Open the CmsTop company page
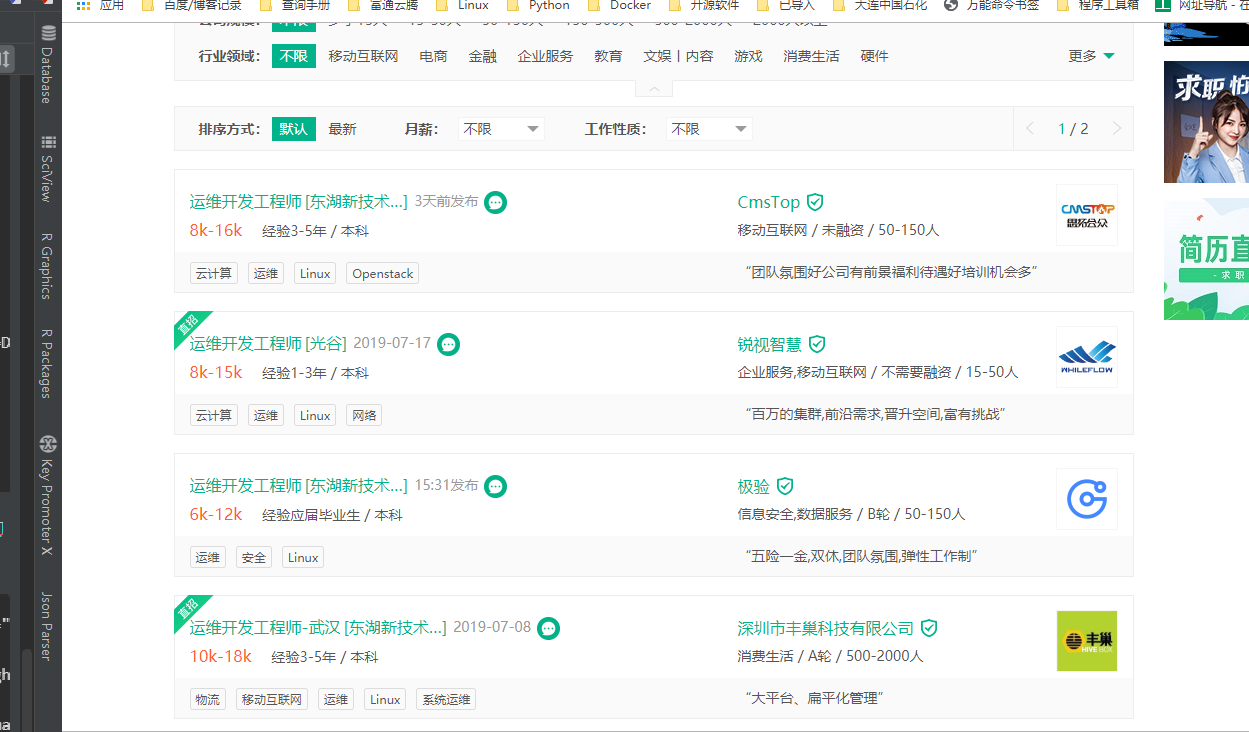Screen dimensions: 1249x732 tap(769, 202)
